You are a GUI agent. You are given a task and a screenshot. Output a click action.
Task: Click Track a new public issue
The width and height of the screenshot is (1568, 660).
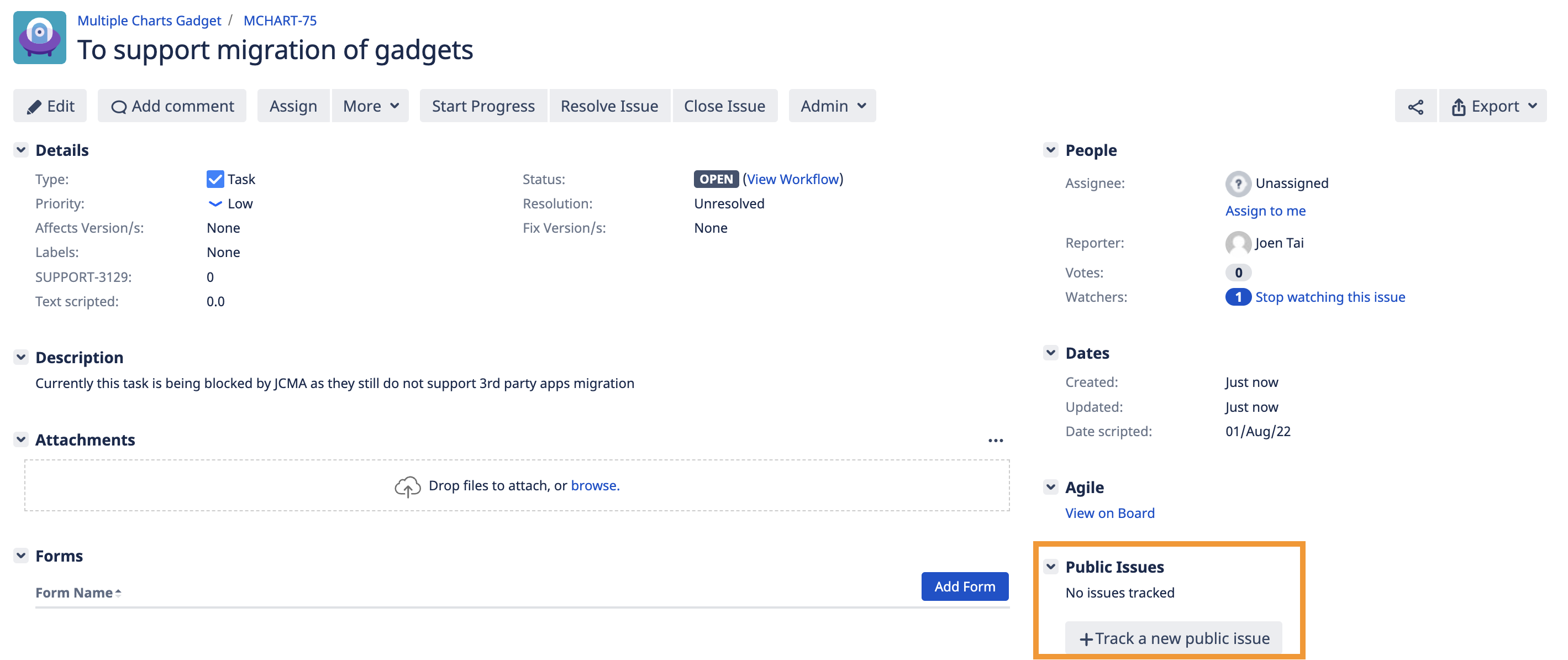coord(1173,638)
